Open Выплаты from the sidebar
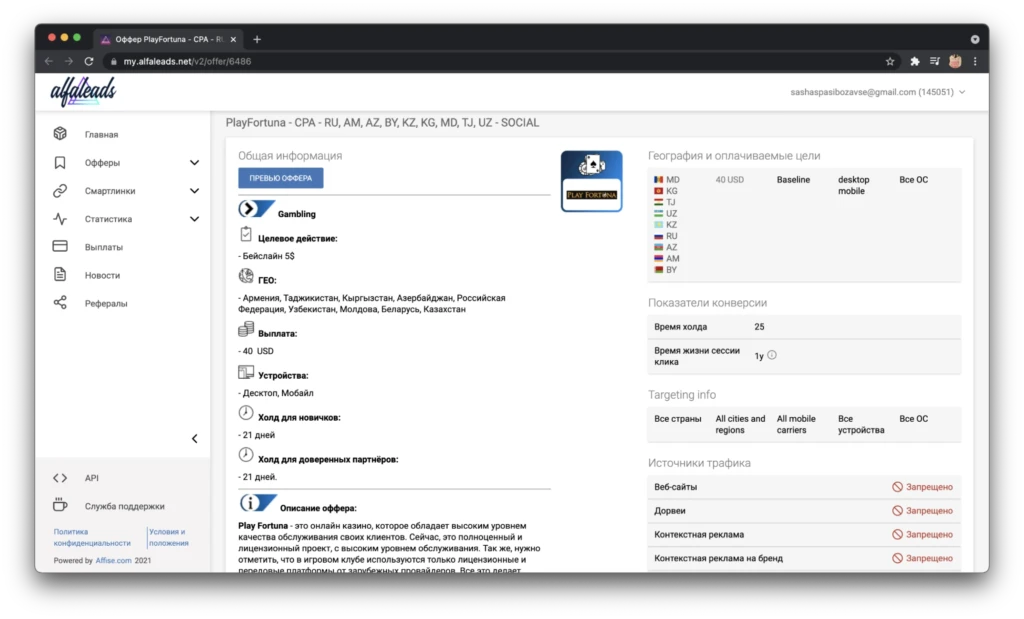Screen dimensions: 1024x619 (104, 247)
